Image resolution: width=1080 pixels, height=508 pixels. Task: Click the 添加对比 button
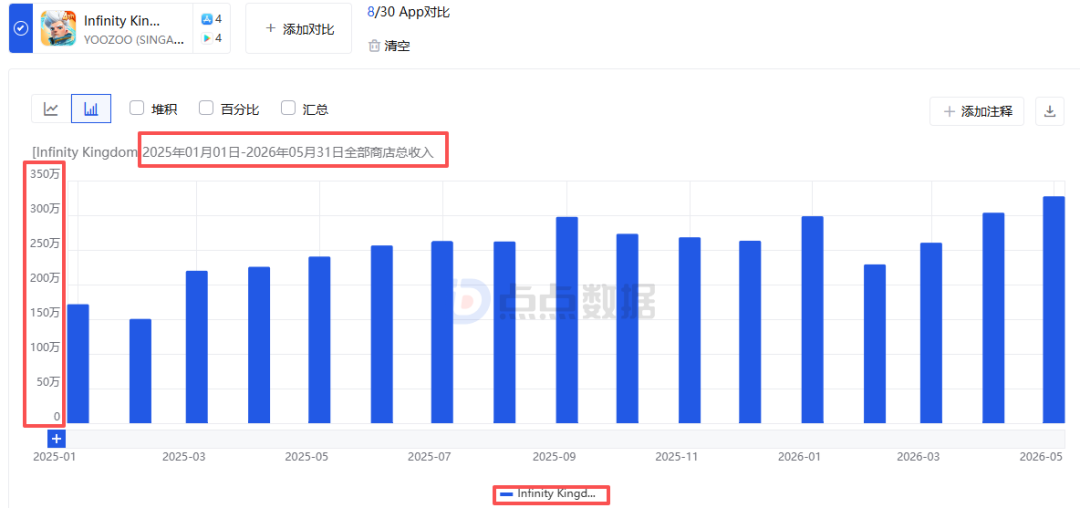click(299, 29)
